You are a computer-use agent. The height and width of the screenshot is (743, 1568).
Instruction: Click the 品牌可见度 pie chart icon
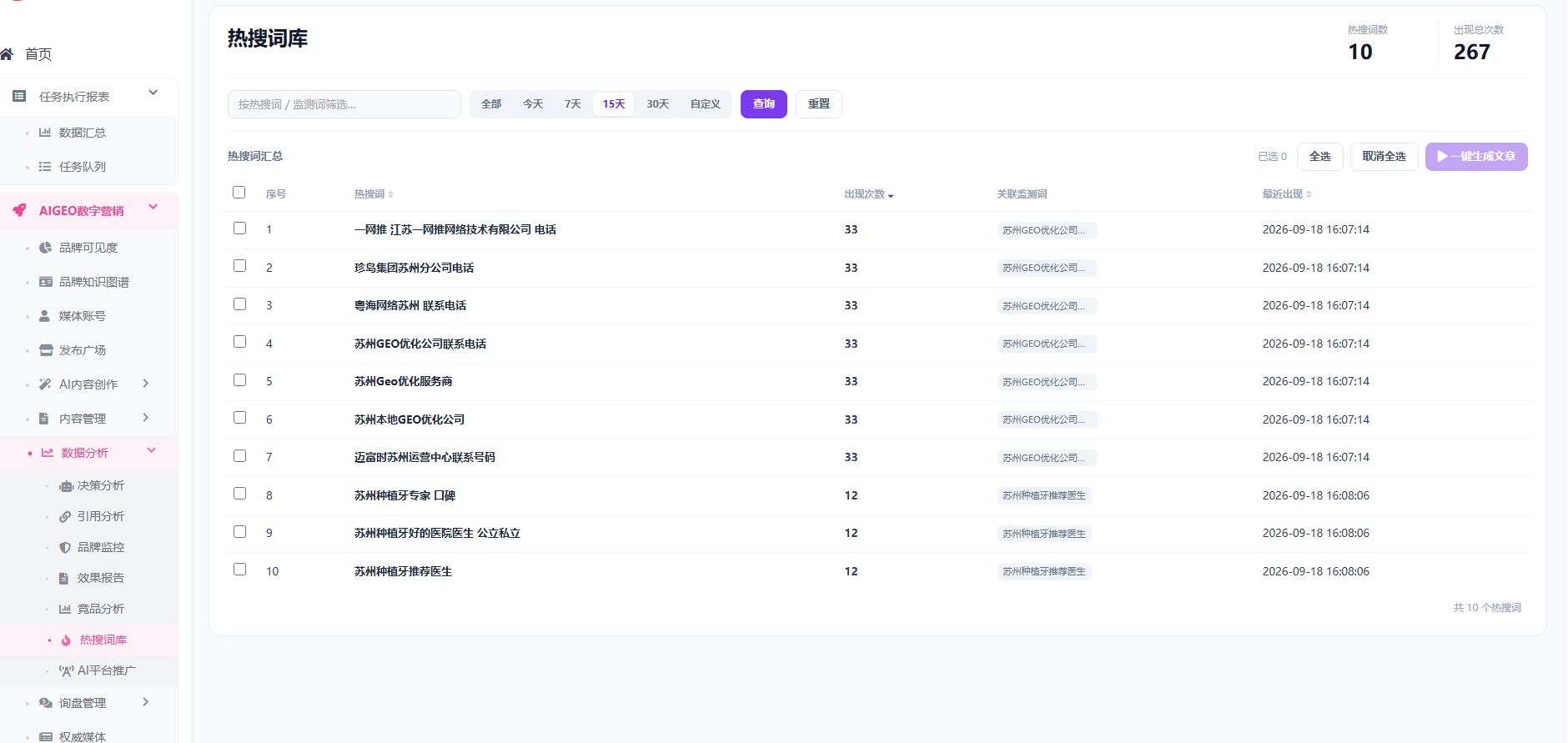click(x=45, y=248)
